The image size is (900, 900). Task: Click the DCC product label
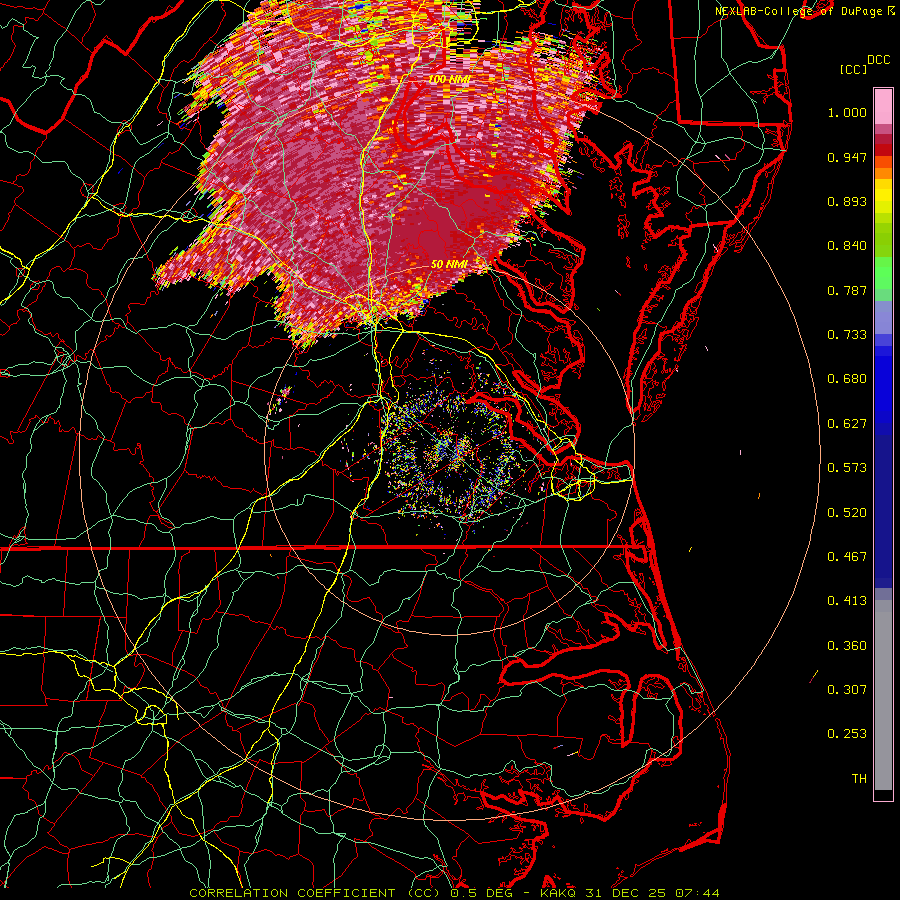pos(878,60)
